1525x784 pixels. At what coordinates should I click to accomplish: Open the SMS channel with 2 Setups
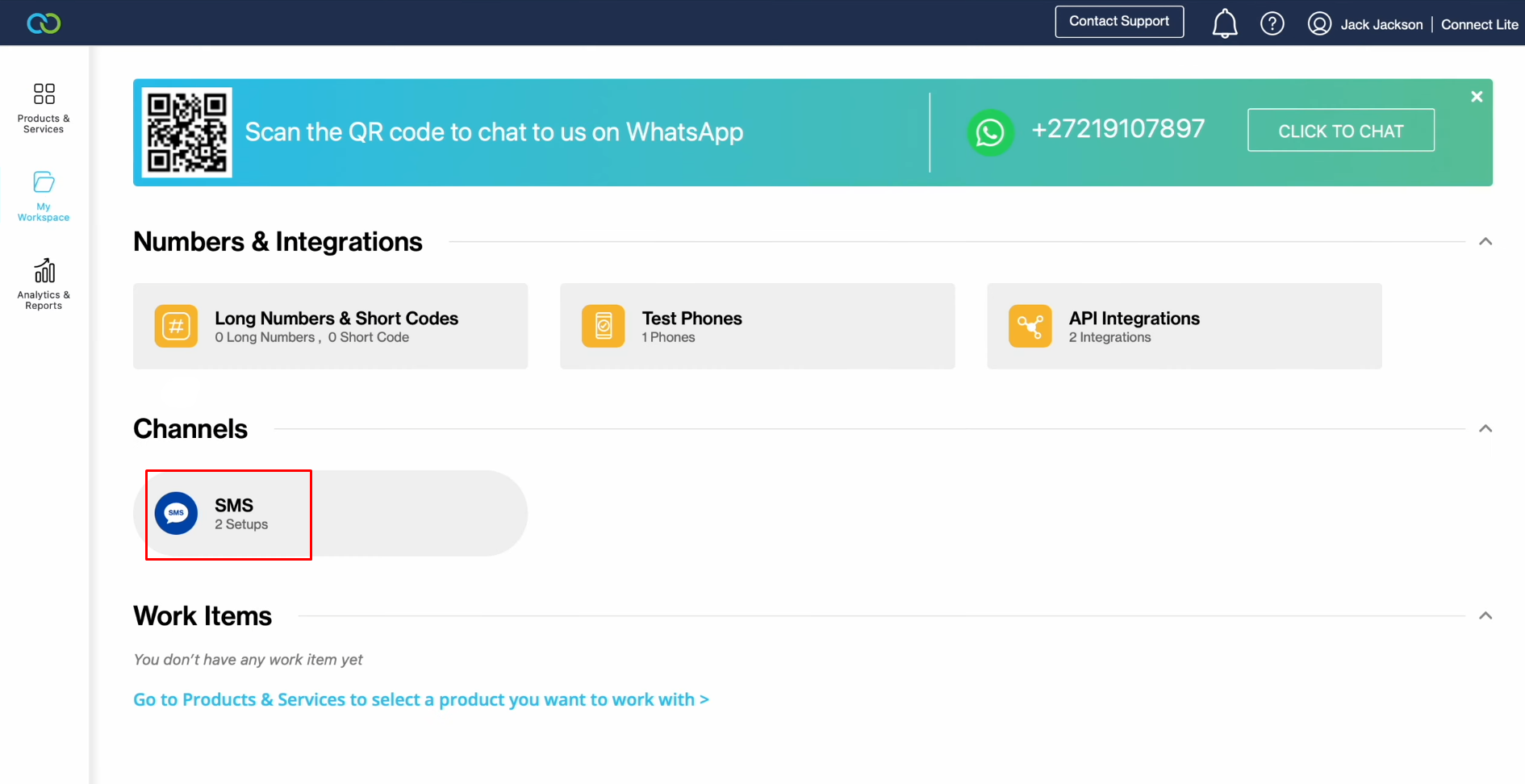331,513
